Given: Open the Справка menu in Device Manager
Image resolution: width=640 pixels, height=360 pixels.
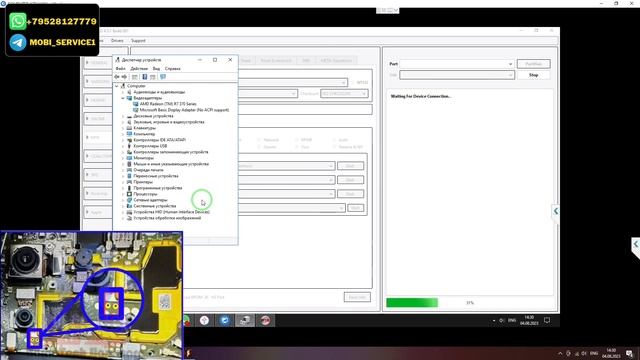Looking at the screenshot, I should point(173,69).
